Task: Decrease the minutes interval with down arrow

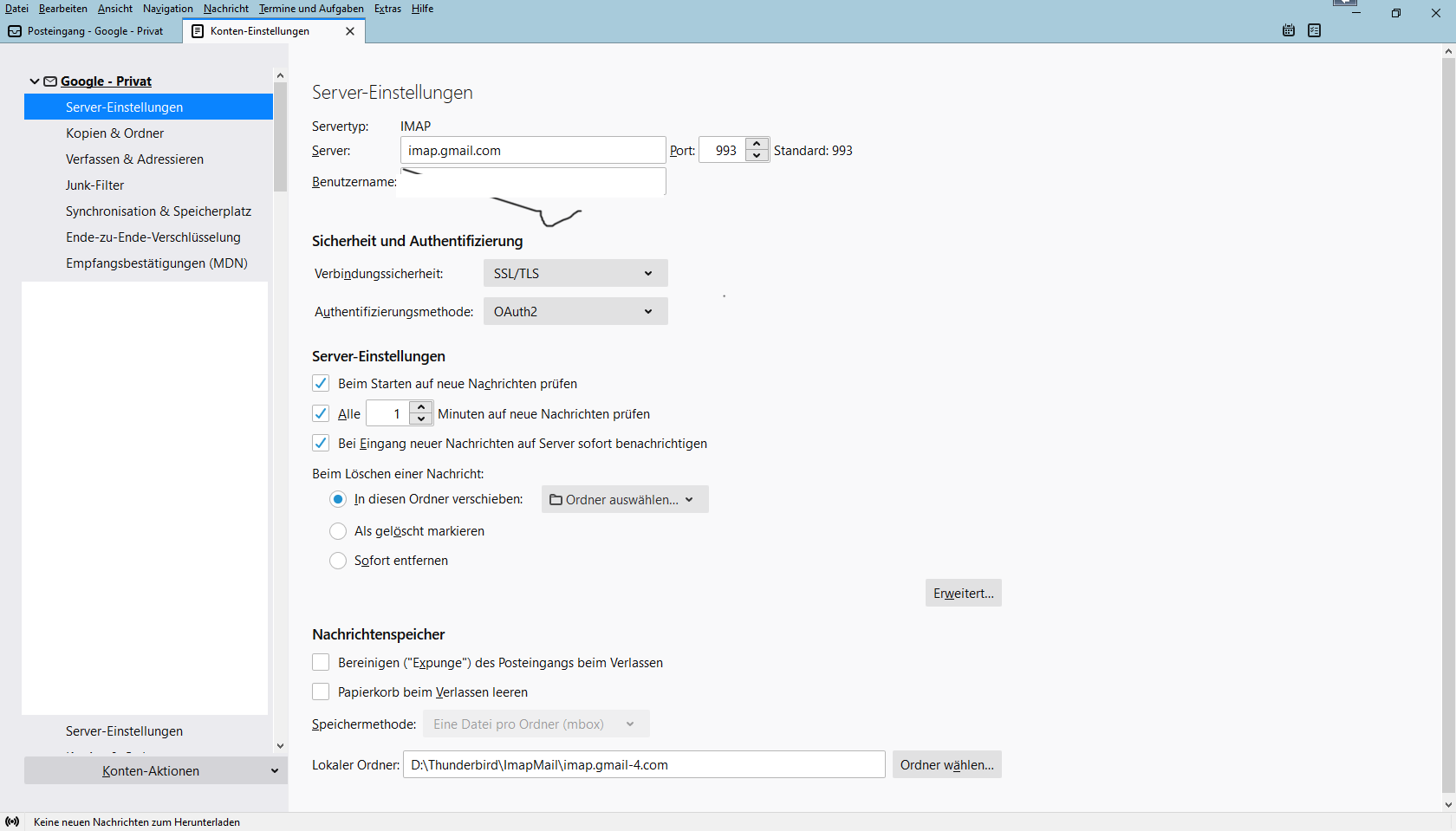Action: (421, 419)
